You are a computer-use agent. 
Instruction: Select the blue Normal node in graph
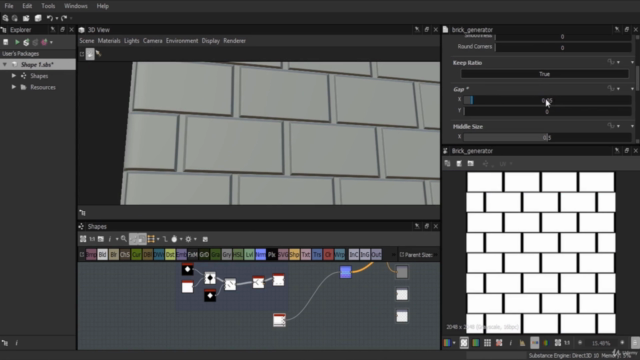coord(345,272)
